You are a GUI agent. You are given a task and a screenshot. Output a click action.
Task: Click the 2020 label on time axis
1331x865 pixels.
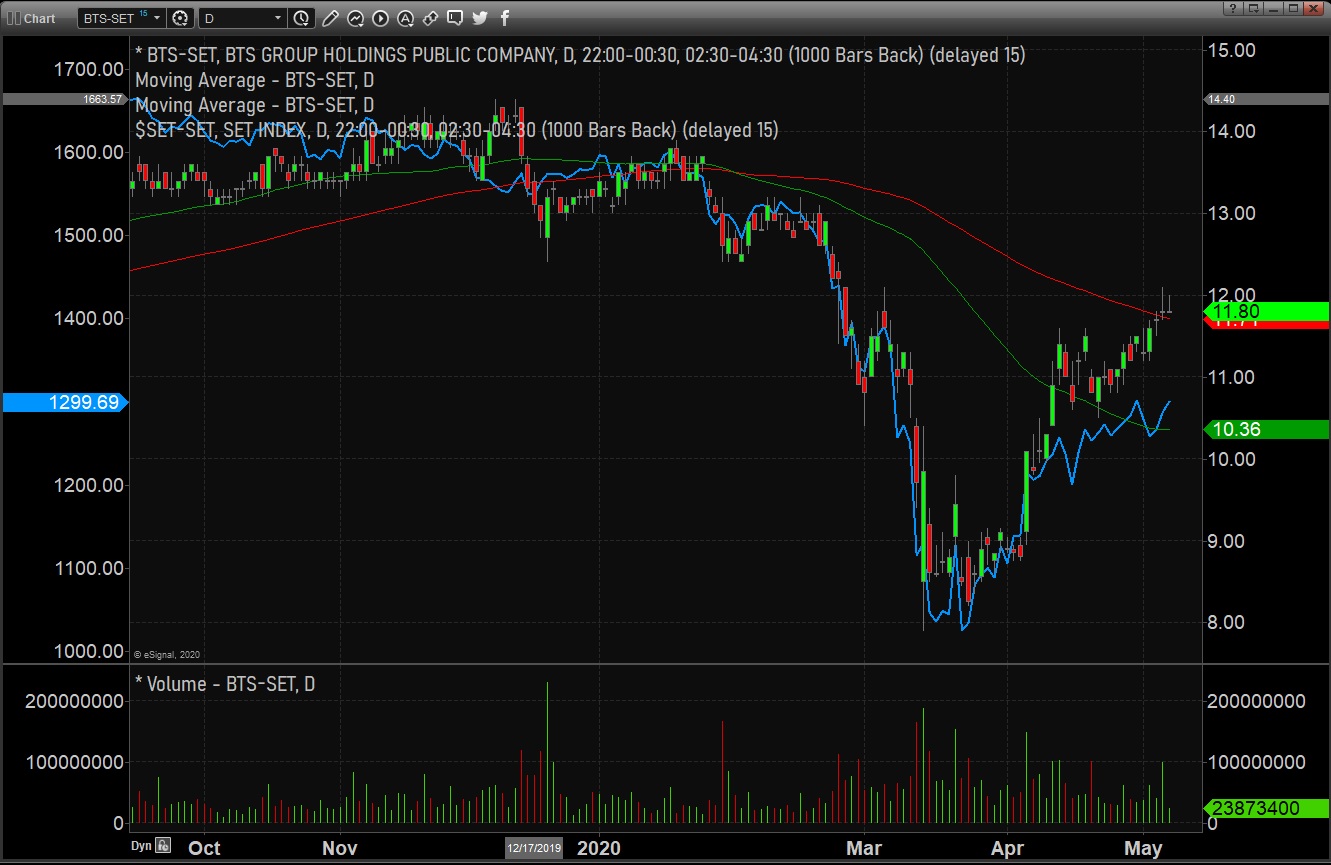coord(599,848)
